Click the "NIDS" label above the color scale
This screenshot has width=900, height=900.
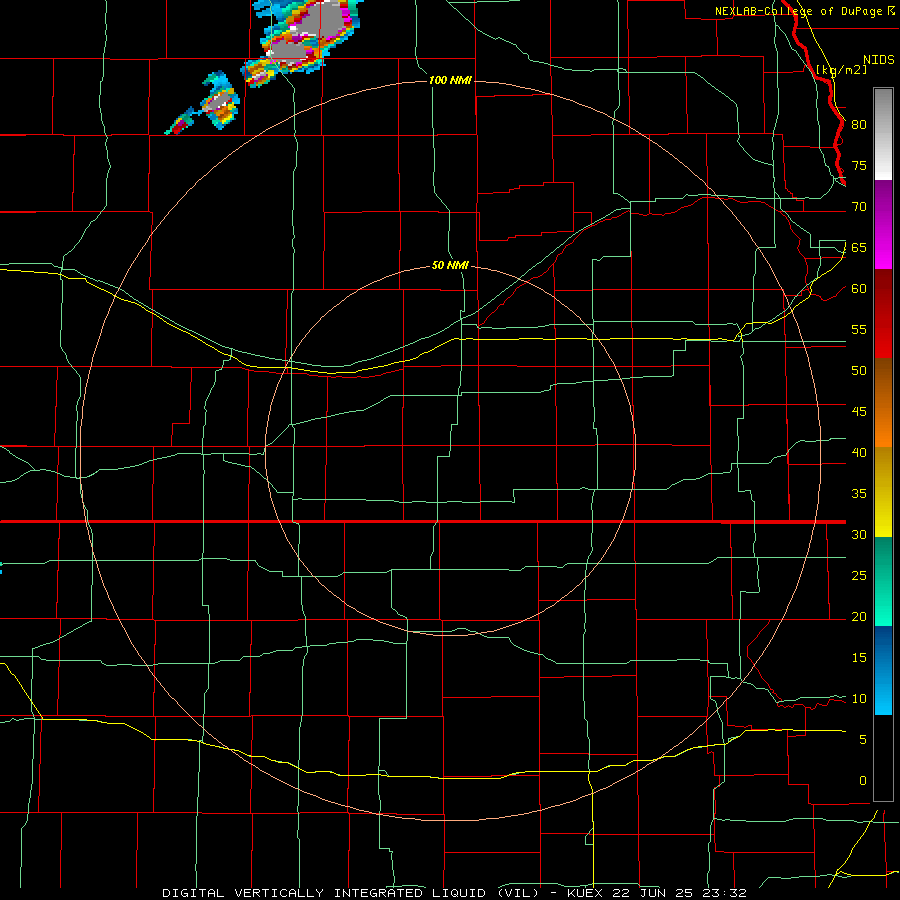click(x=878, y=60)
